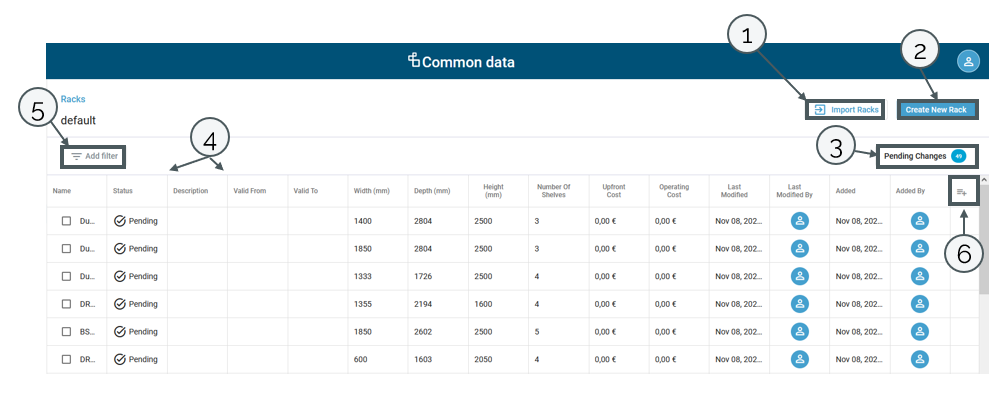This screenshot has width=989, height=395.
Task: Tick checkbox for row with width 1400
Action: pos(66,221)
